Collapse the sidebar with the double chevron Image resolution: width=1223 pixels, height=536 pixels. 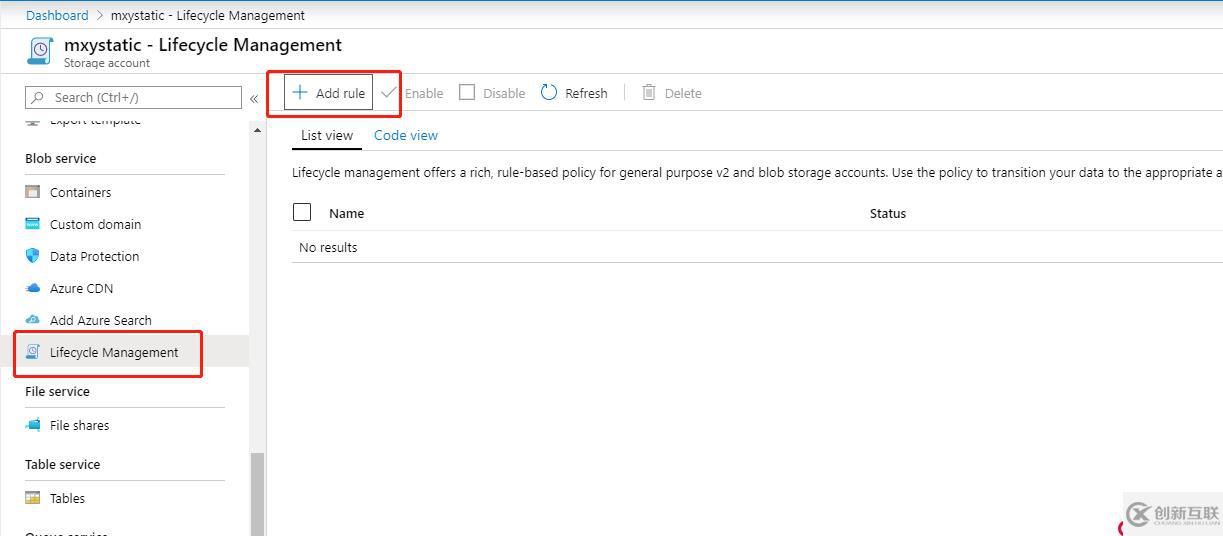254,98
